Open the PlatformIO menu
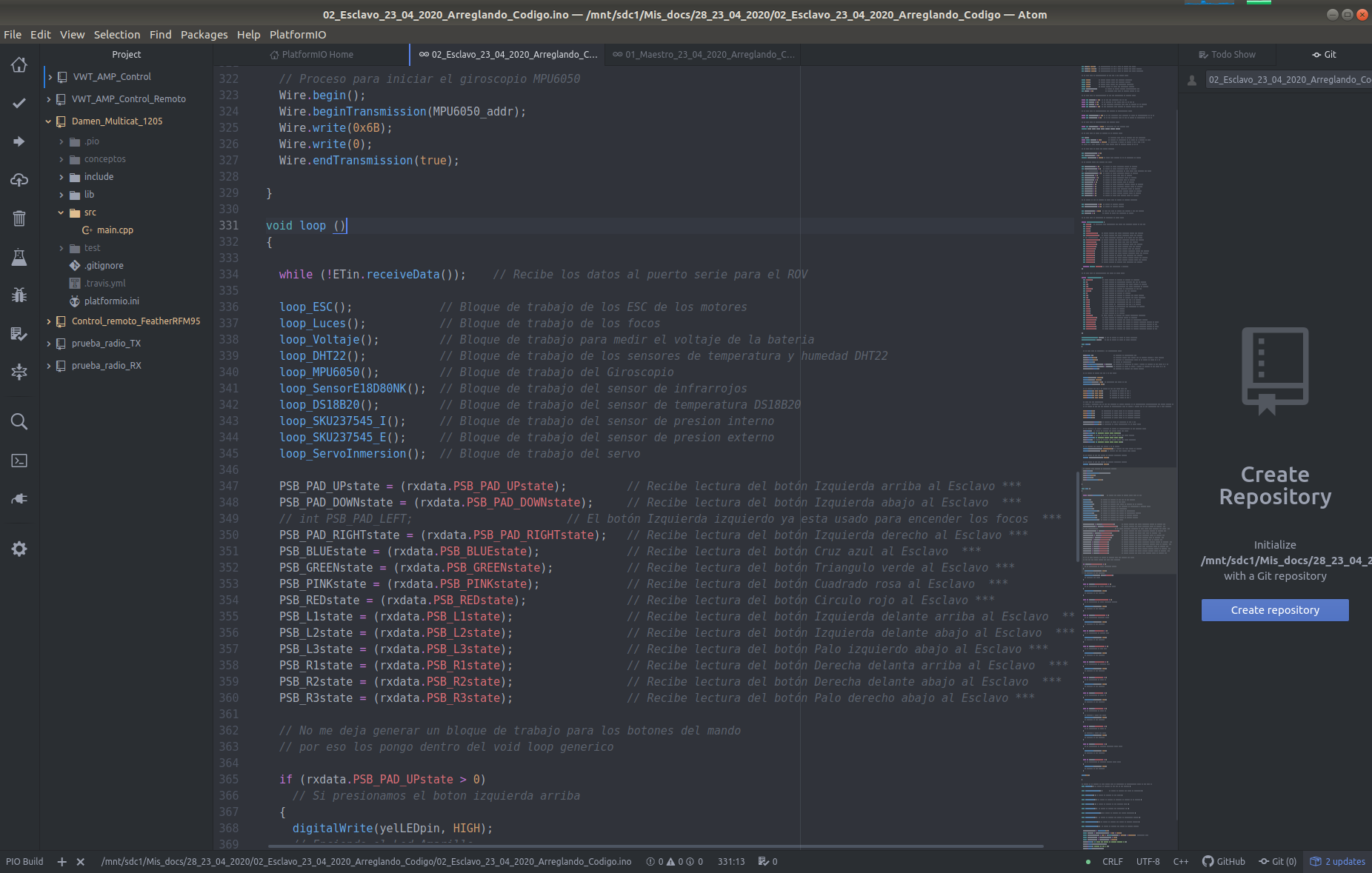Screen dimensions: 1372x873 [x=298, y=35]
